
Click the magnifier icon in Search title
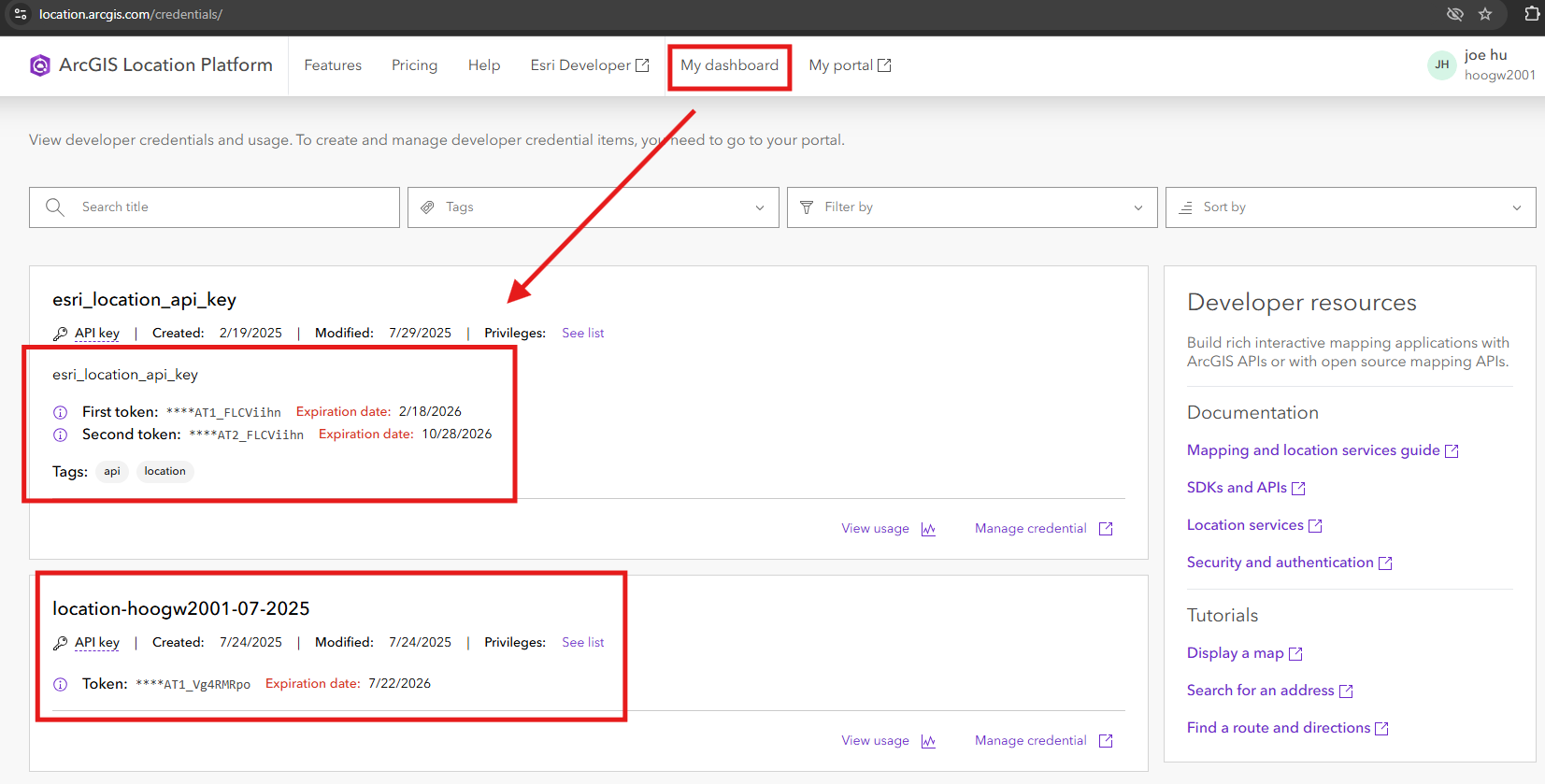click(x=55, y=207)
